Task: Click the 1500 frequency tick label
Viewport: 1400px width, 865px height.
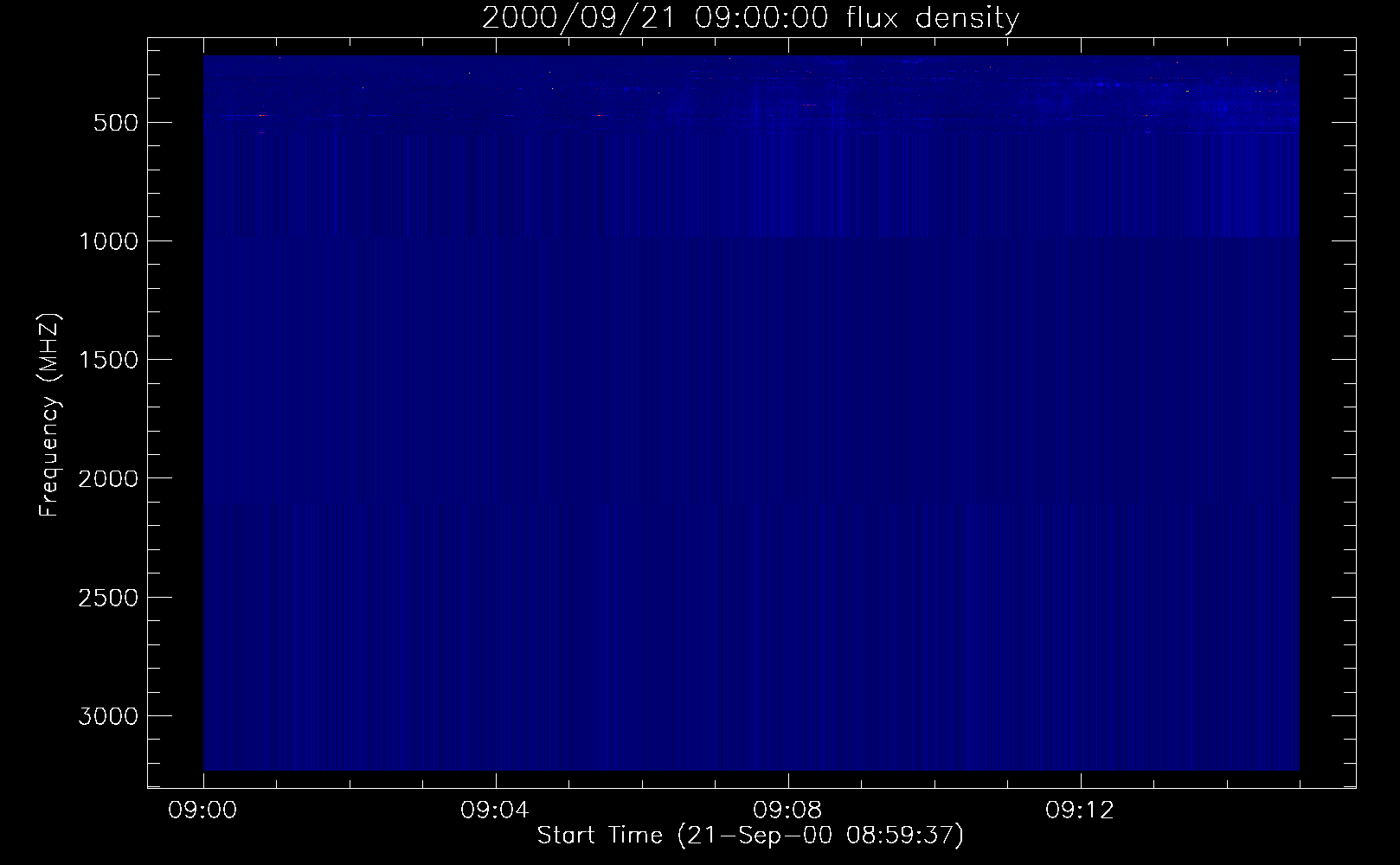Action: tap(108, 360)
